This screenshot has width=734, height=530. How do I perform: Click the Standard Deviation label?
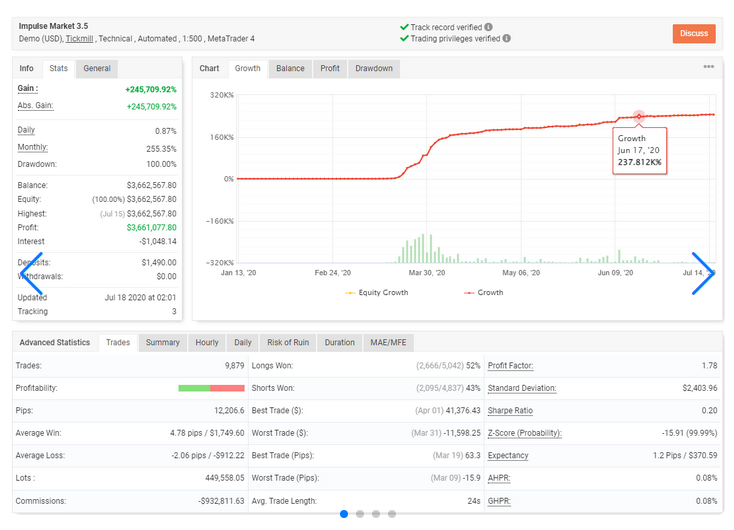point(522,388)
